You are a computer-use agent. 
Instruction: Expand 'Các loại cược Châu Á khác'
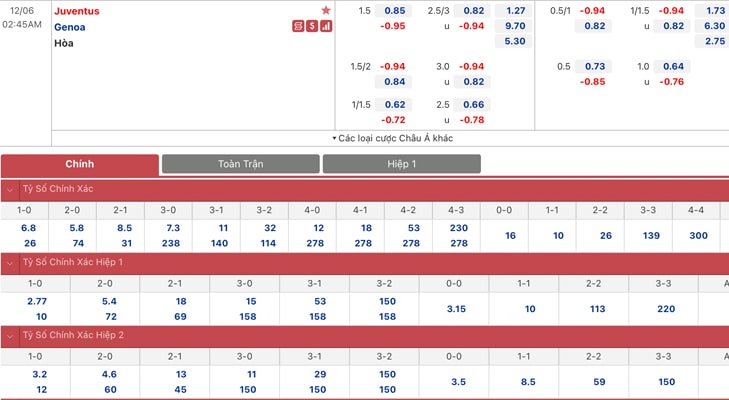click(x=392, y=138)
